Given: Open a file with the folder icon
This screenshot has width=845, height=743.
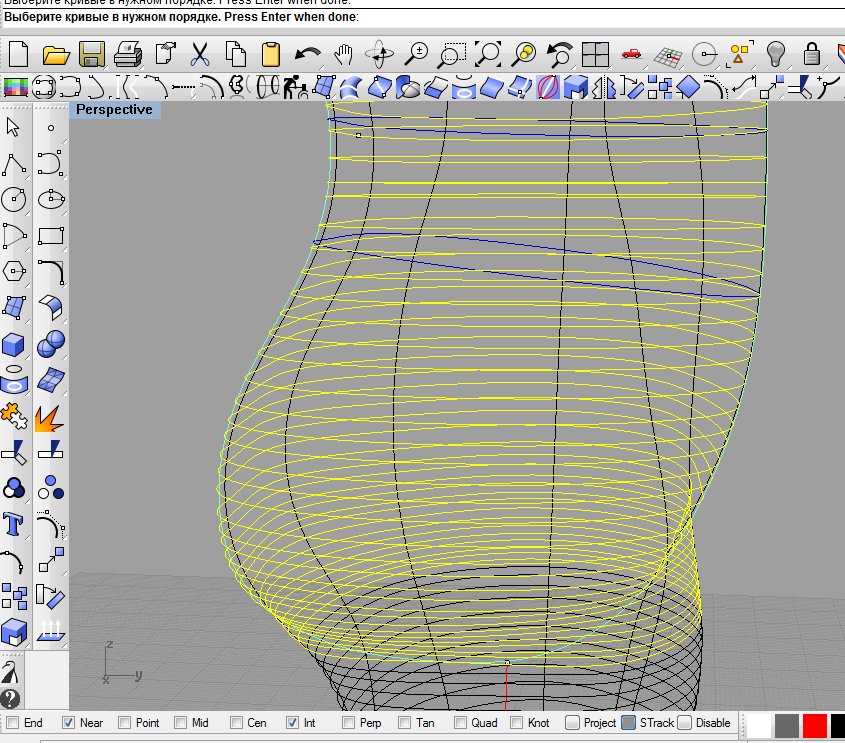Looking at the screenshot, I should pyautogui.click(x=55, y=53).
